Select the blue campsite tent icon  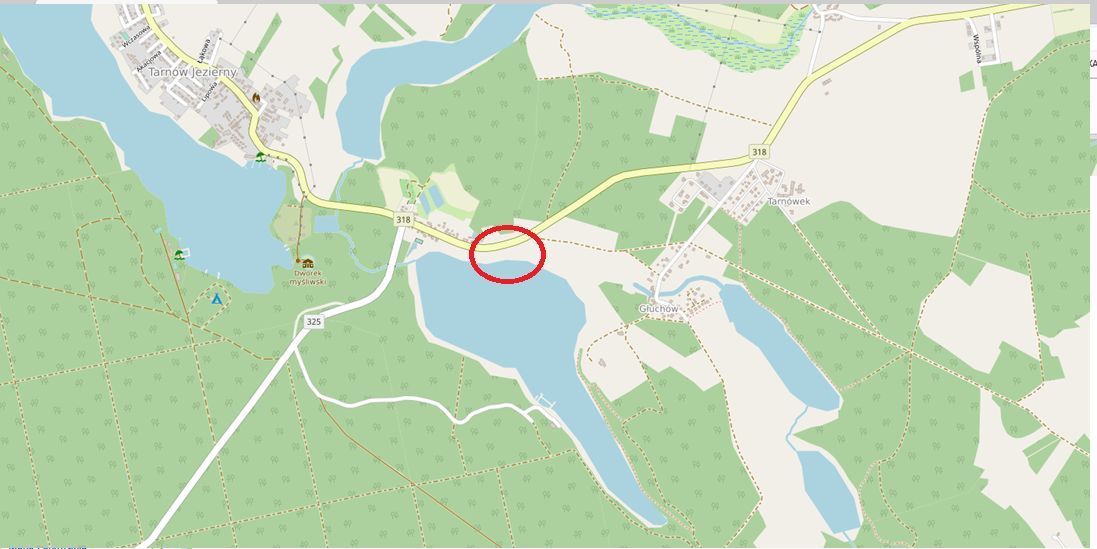tap(217, 299)
